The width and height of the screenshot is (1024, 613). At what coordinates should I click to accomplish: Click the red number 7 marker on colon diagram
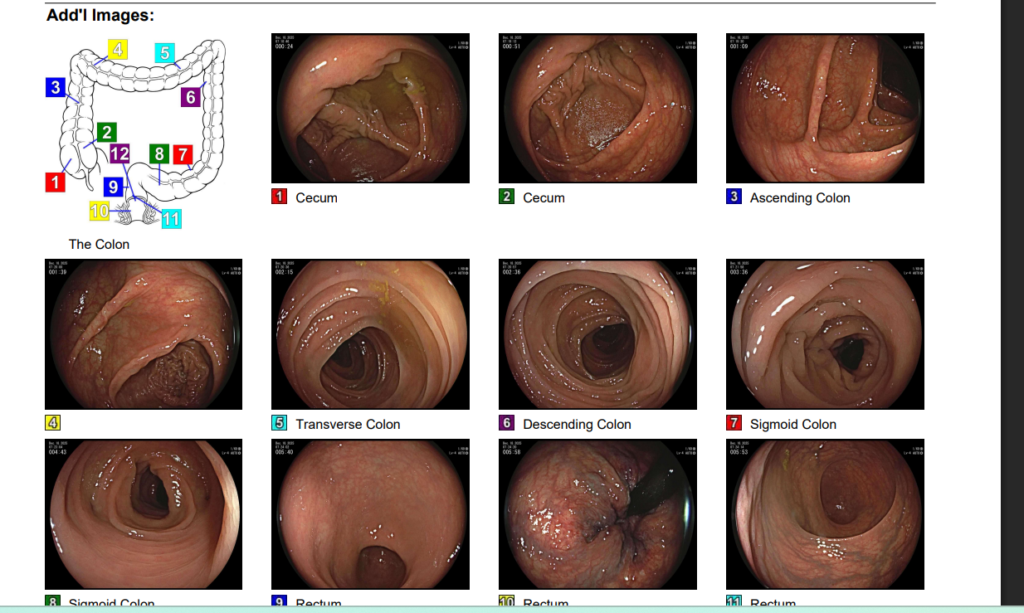183,155
